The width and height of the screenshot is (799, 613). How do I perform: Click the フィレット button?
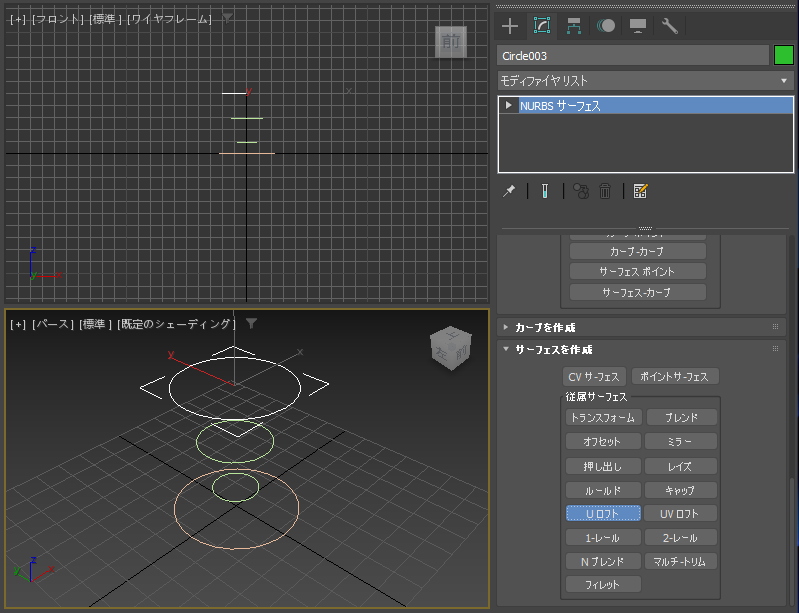tap(603, 584)
